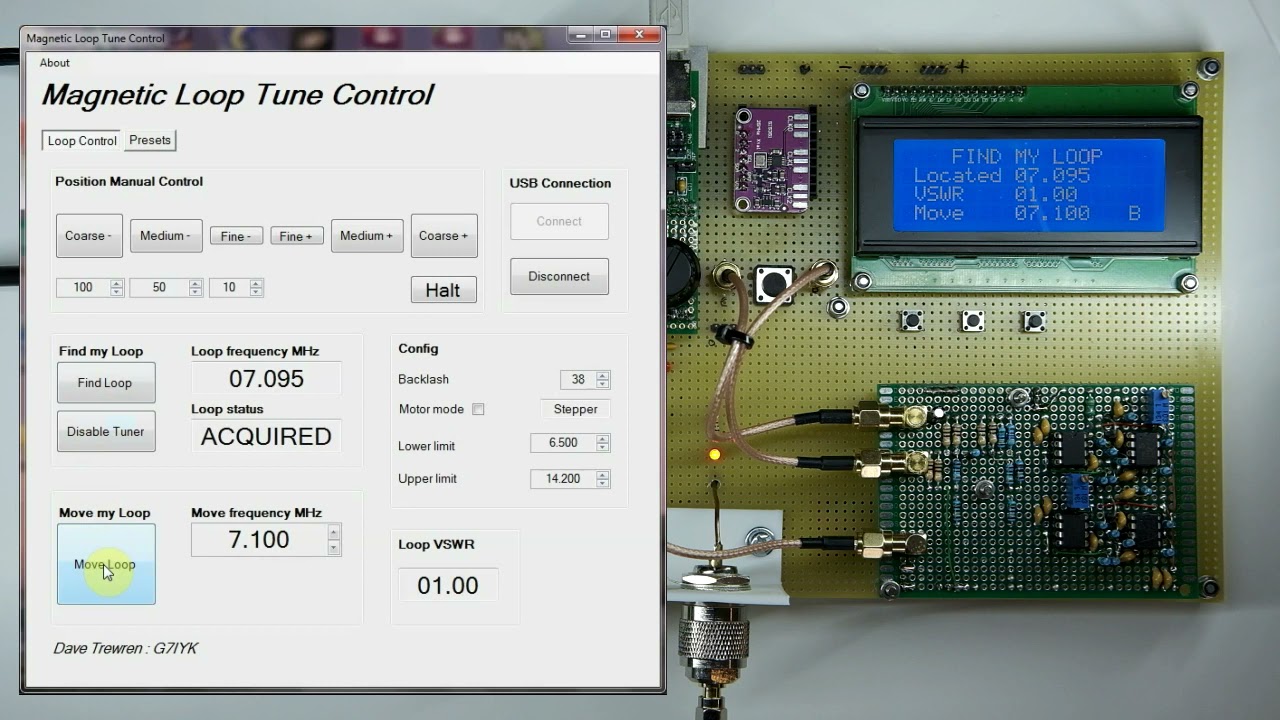1280x720 pixels.
Task: Decrease the Backlash value
Action: (603, 384)
